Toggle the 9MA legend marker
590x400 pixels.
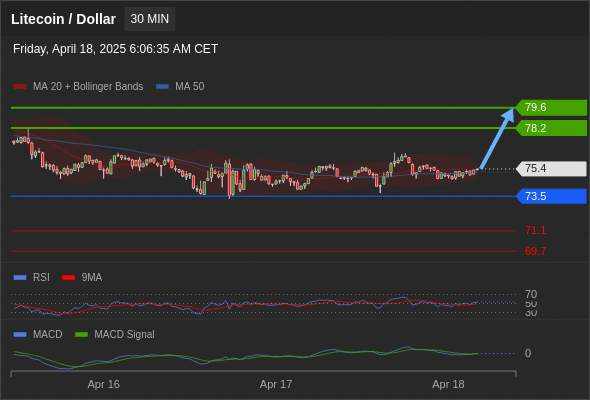[x=68, y=277]
